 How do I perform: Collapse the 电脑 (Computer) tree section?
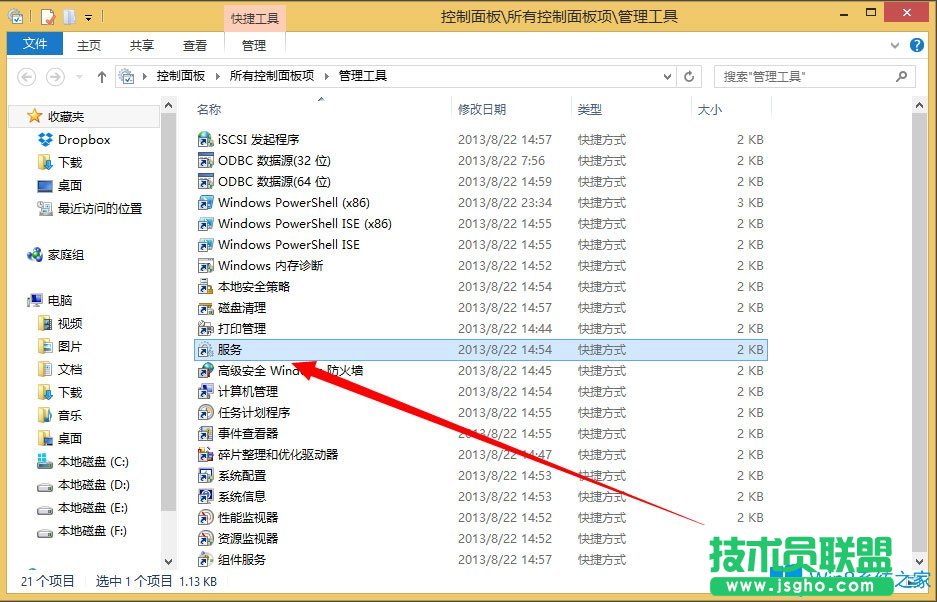pyautogui.click(x=18, y=300)
